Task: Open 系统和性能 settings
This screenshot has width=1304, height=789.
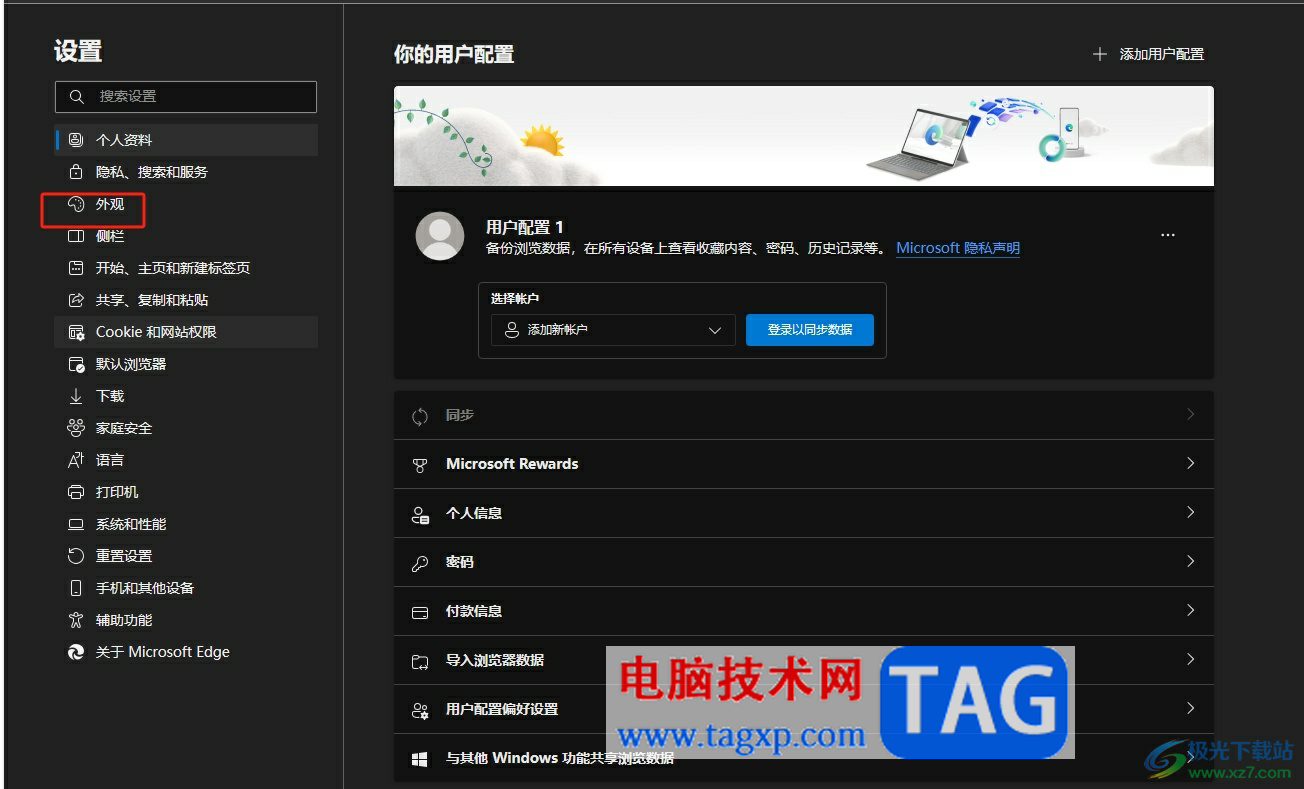Action: 186,524
